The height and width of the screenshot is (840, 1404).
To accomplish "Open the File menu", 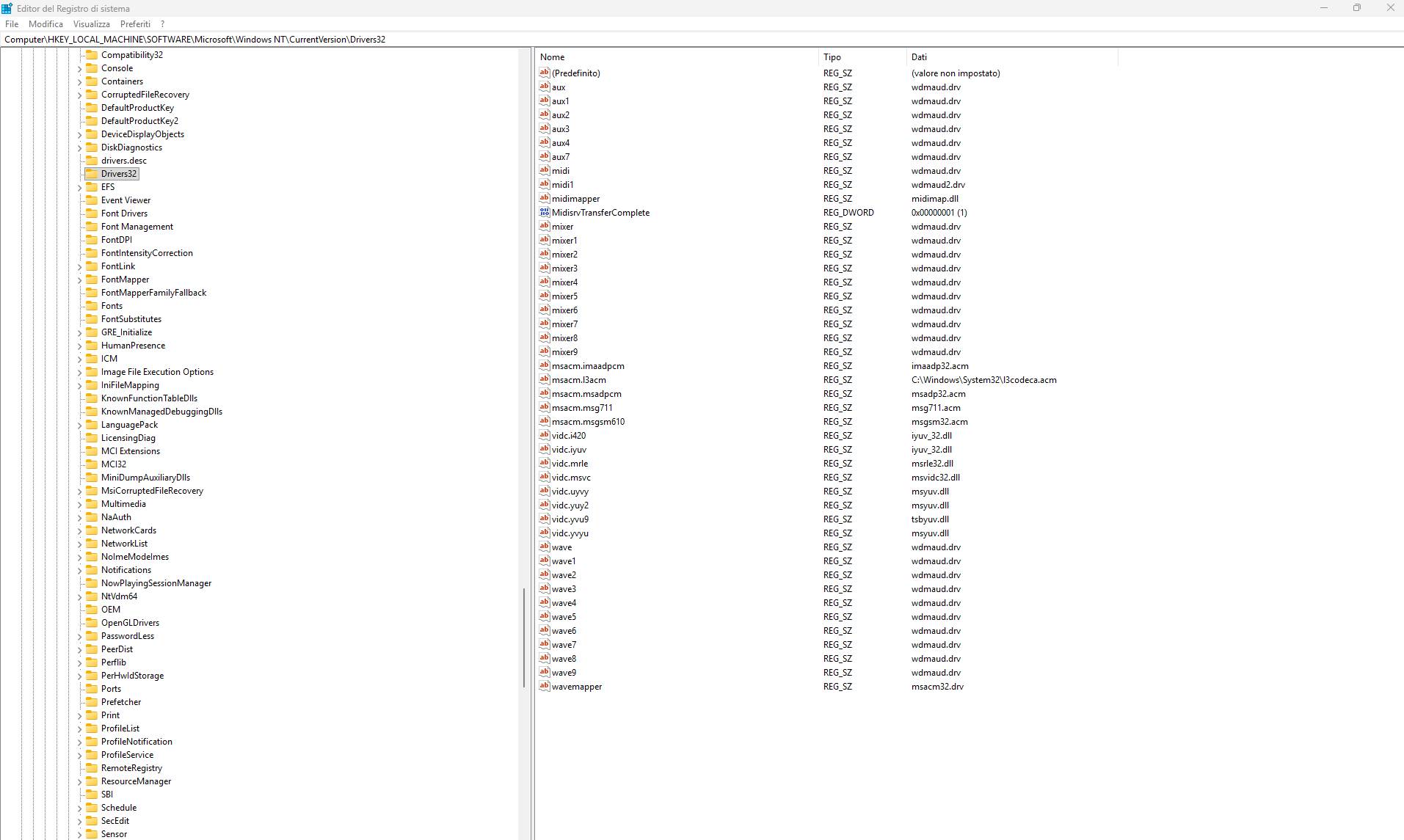I will pos(12,24).
